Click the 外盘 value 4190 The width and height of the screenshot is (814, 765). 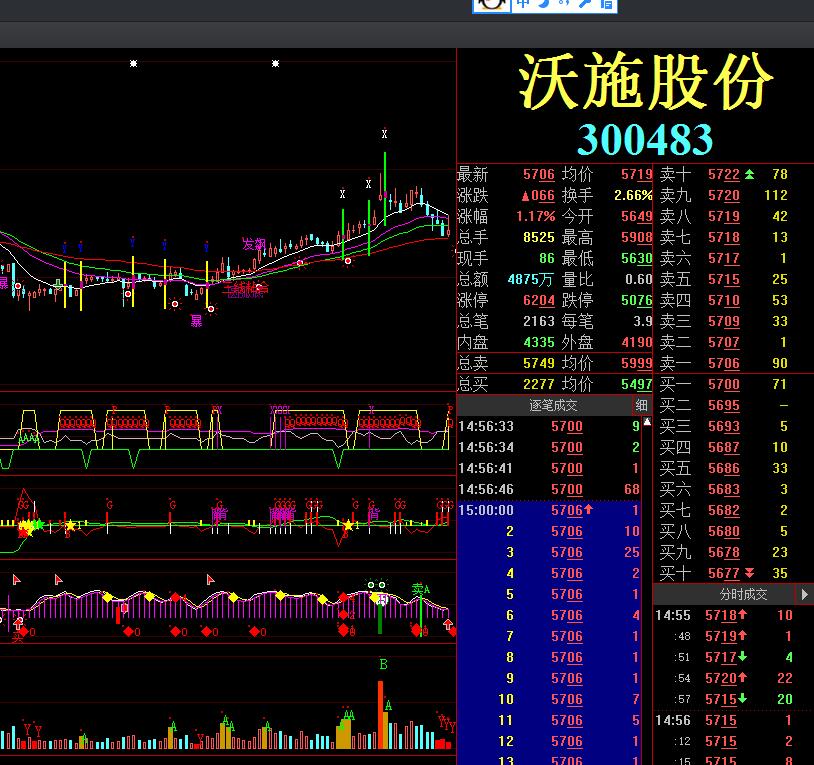point(636,342)
